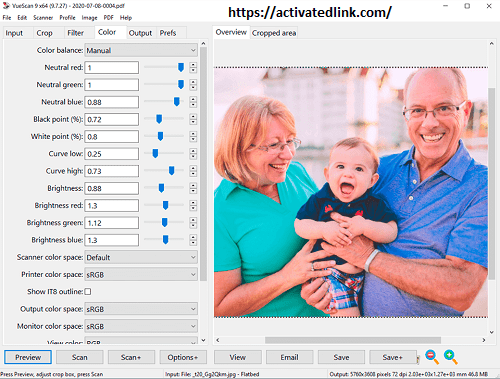This screenshot has height=379, width=500.
Task: Open the Output color space dropdown
Action: coord(141,309)
